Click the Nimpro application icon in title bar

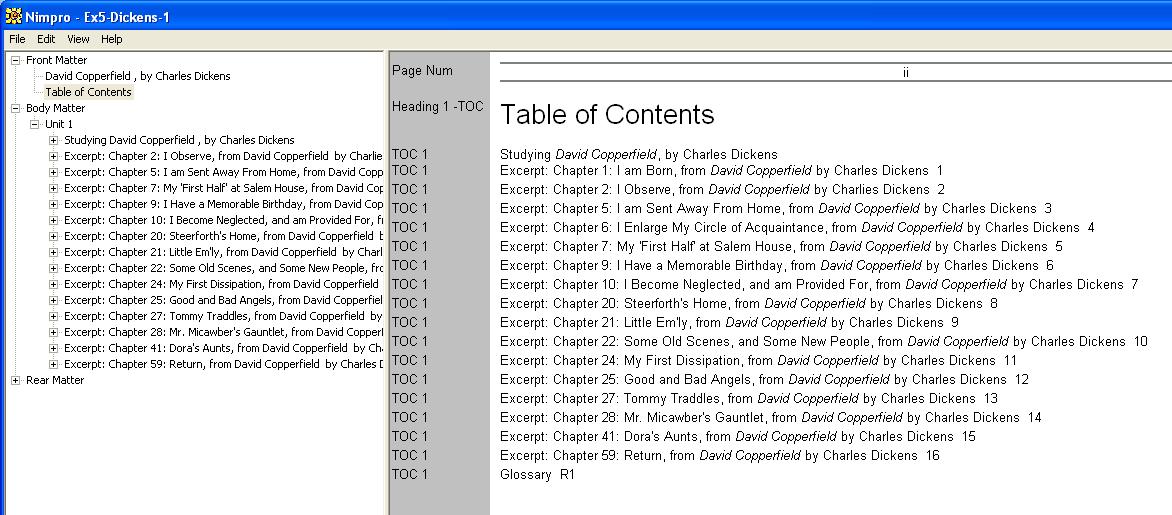(13, 16)
